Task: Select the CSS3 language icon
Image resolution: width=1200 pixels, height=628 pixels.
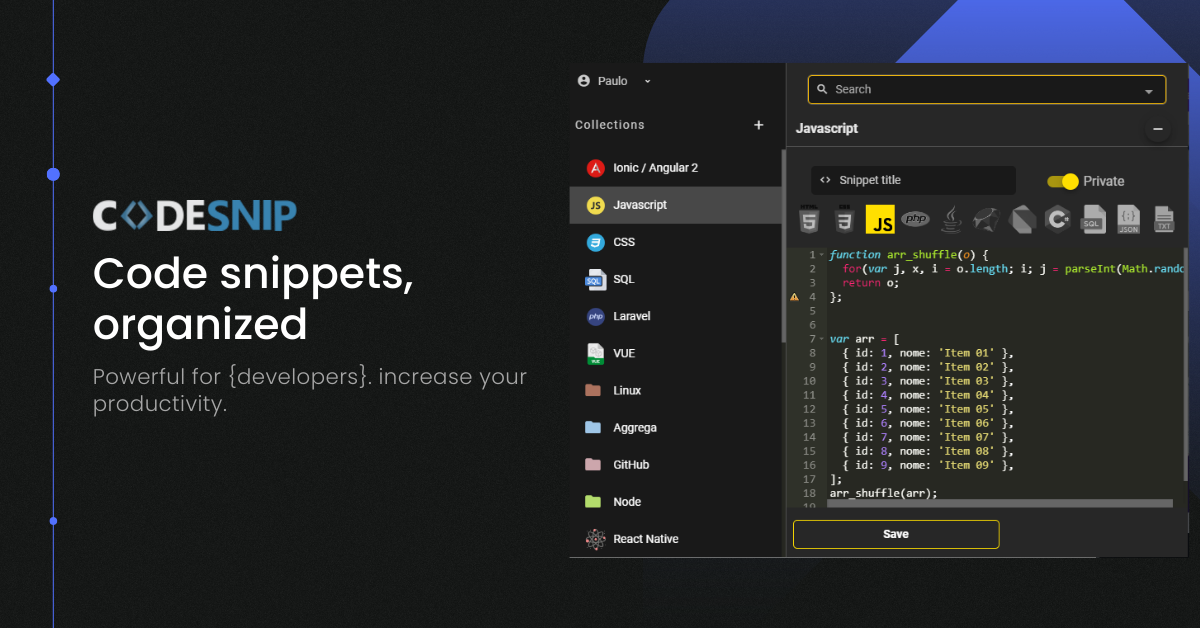Action: [x=845, y=219]
